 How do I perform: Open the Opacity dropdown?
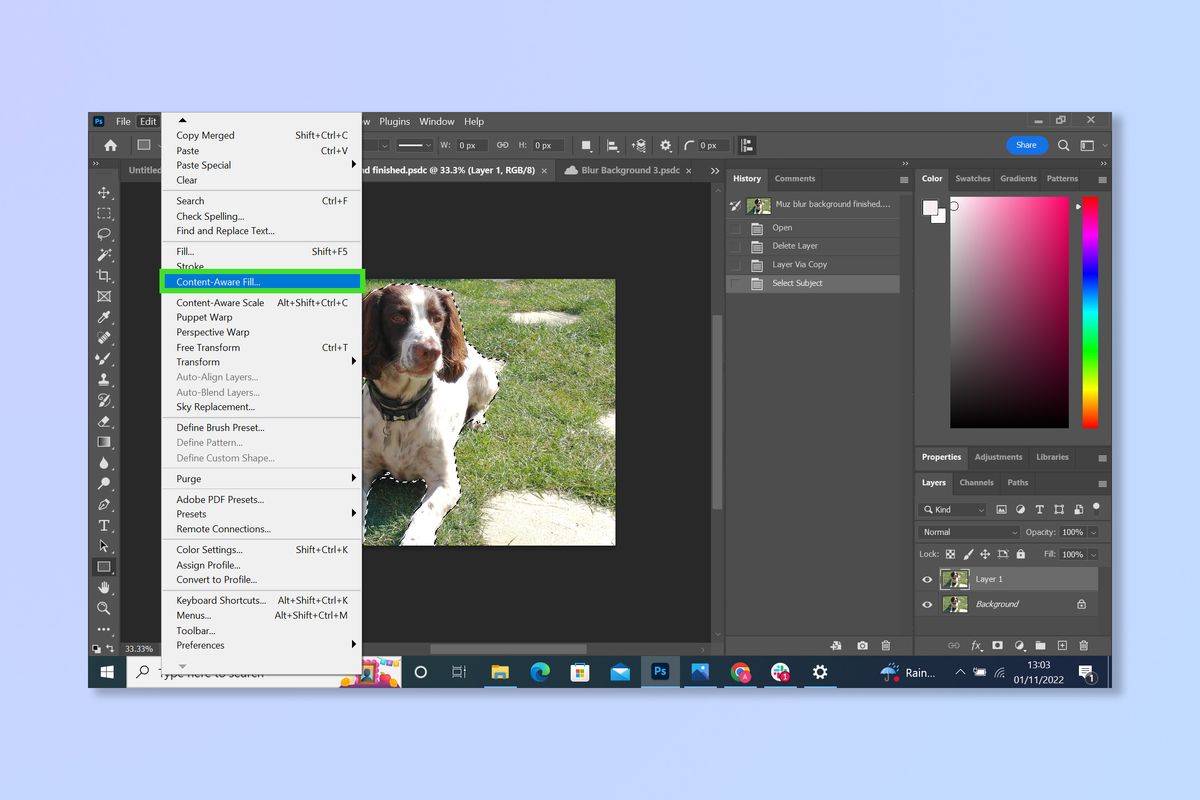1092,532
